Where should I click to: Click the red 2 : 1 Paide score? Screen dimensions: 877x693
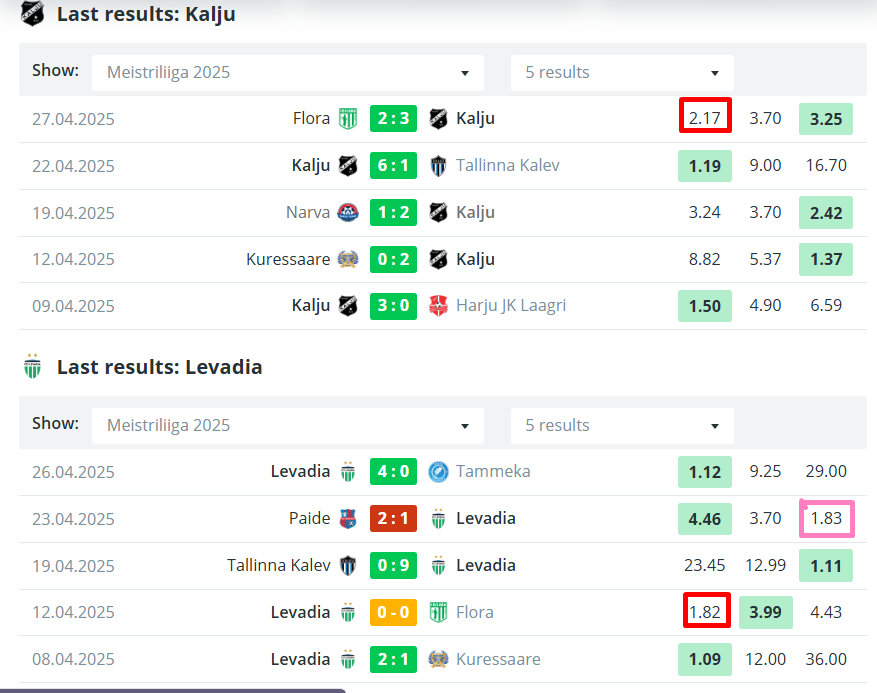(x=394, y=519)
